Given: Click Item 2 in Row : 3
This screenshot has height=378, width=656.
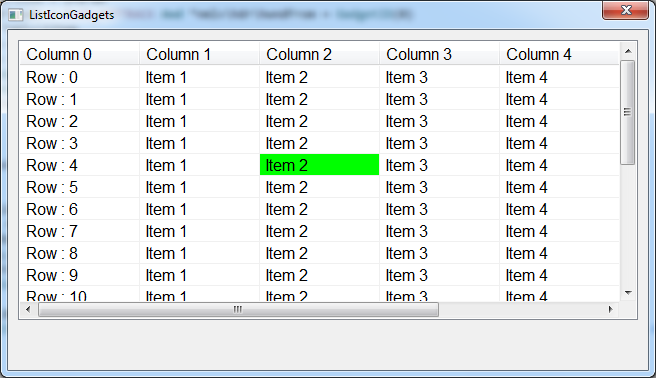Looking at the screenshot, I should click(320, 143).
